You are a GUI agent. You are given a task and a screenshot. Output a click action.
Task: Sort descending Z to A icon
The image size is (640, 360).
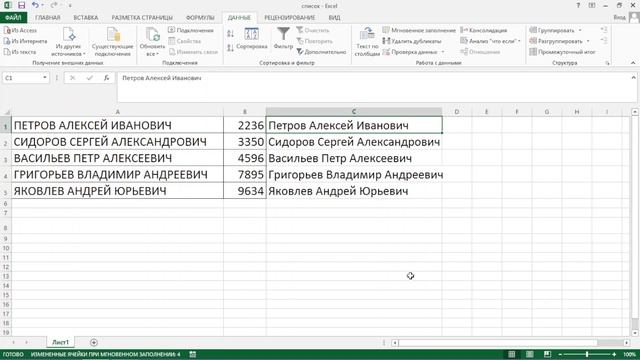(231, 48)
